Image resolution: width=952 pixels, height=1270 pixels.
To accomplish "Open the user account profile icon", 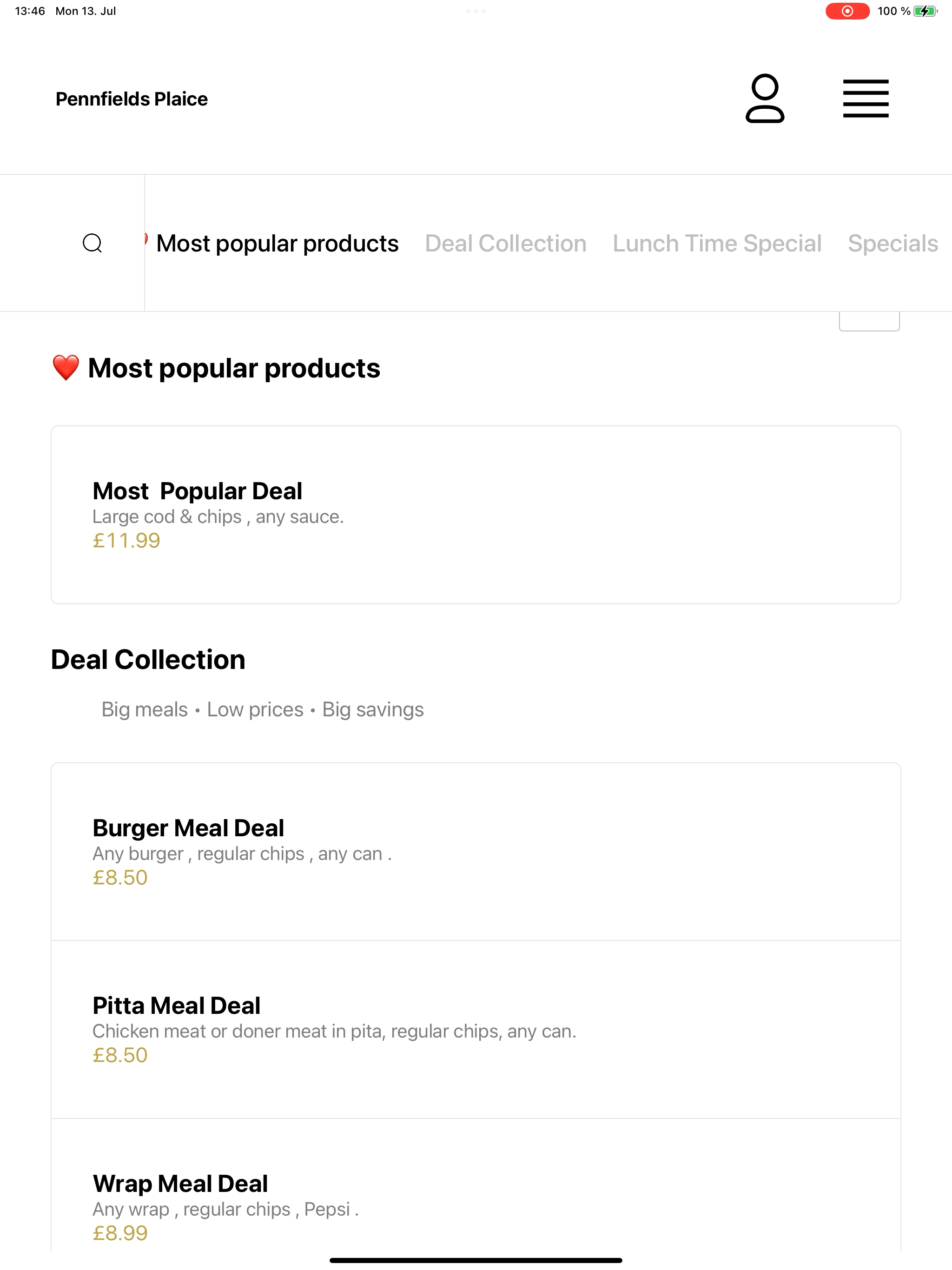I will 765,98.
